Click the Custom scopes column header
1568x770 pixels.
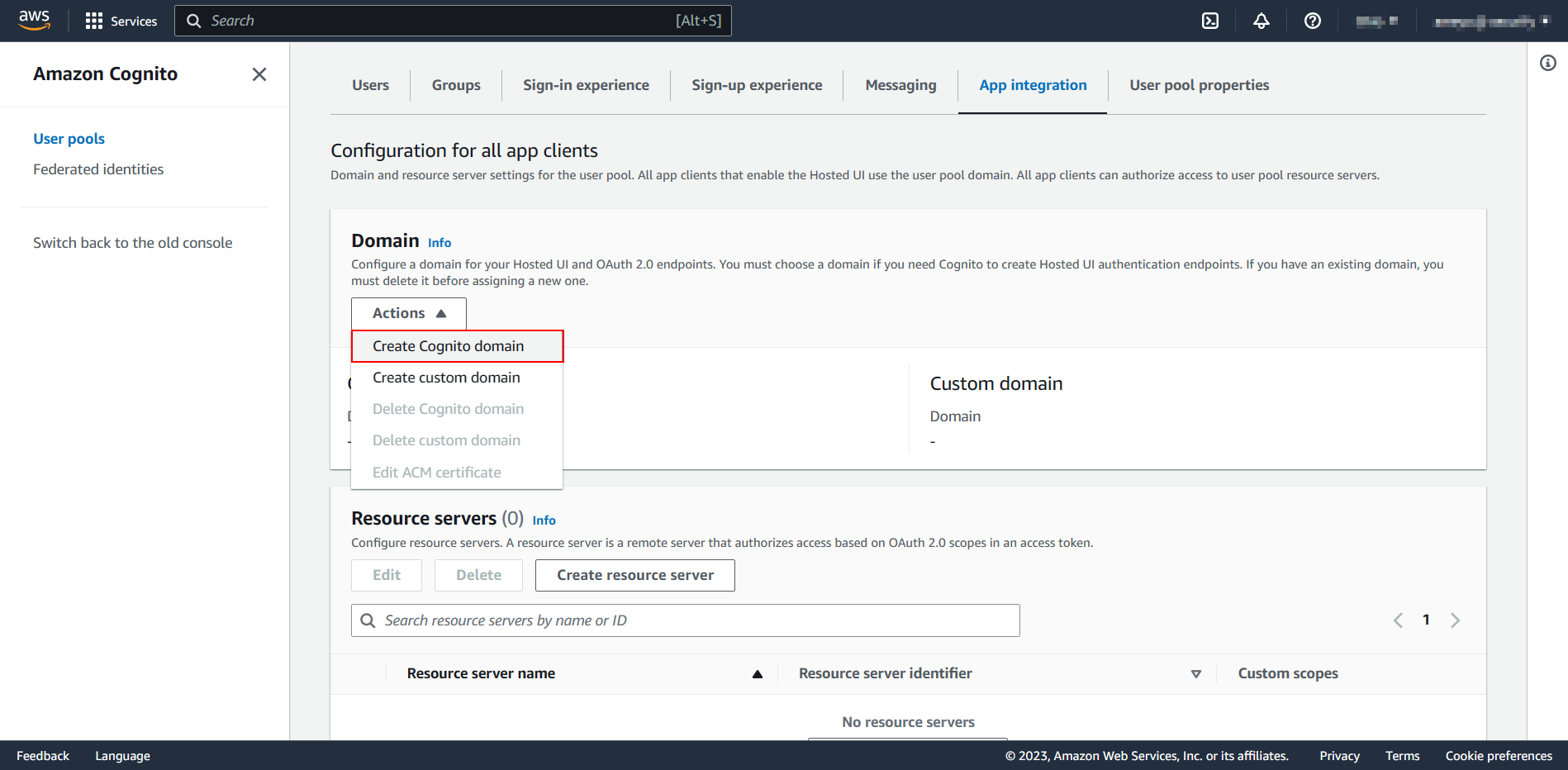tap(1288, 673)
